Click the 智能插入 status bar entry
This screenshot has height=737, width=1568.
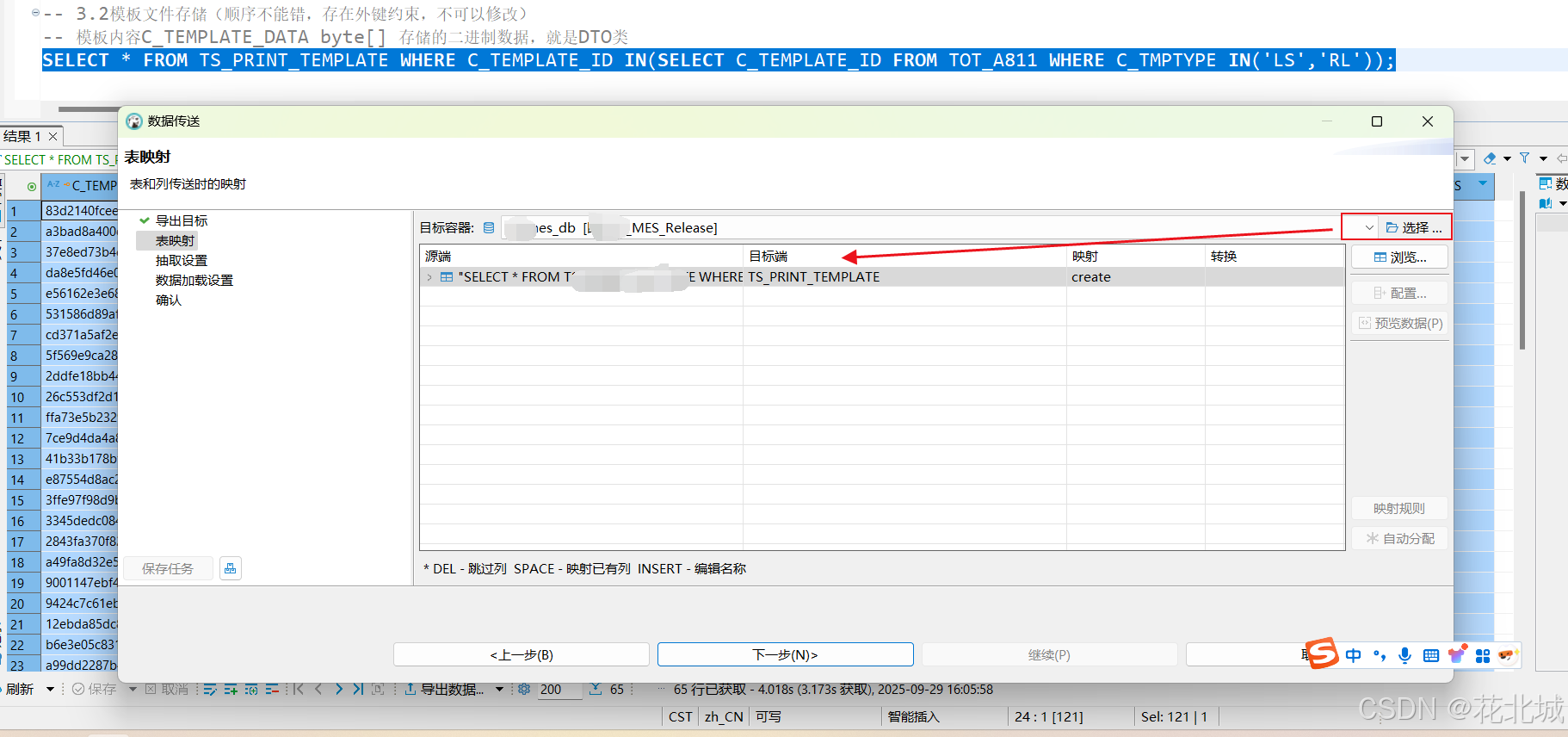pos(913,716)
